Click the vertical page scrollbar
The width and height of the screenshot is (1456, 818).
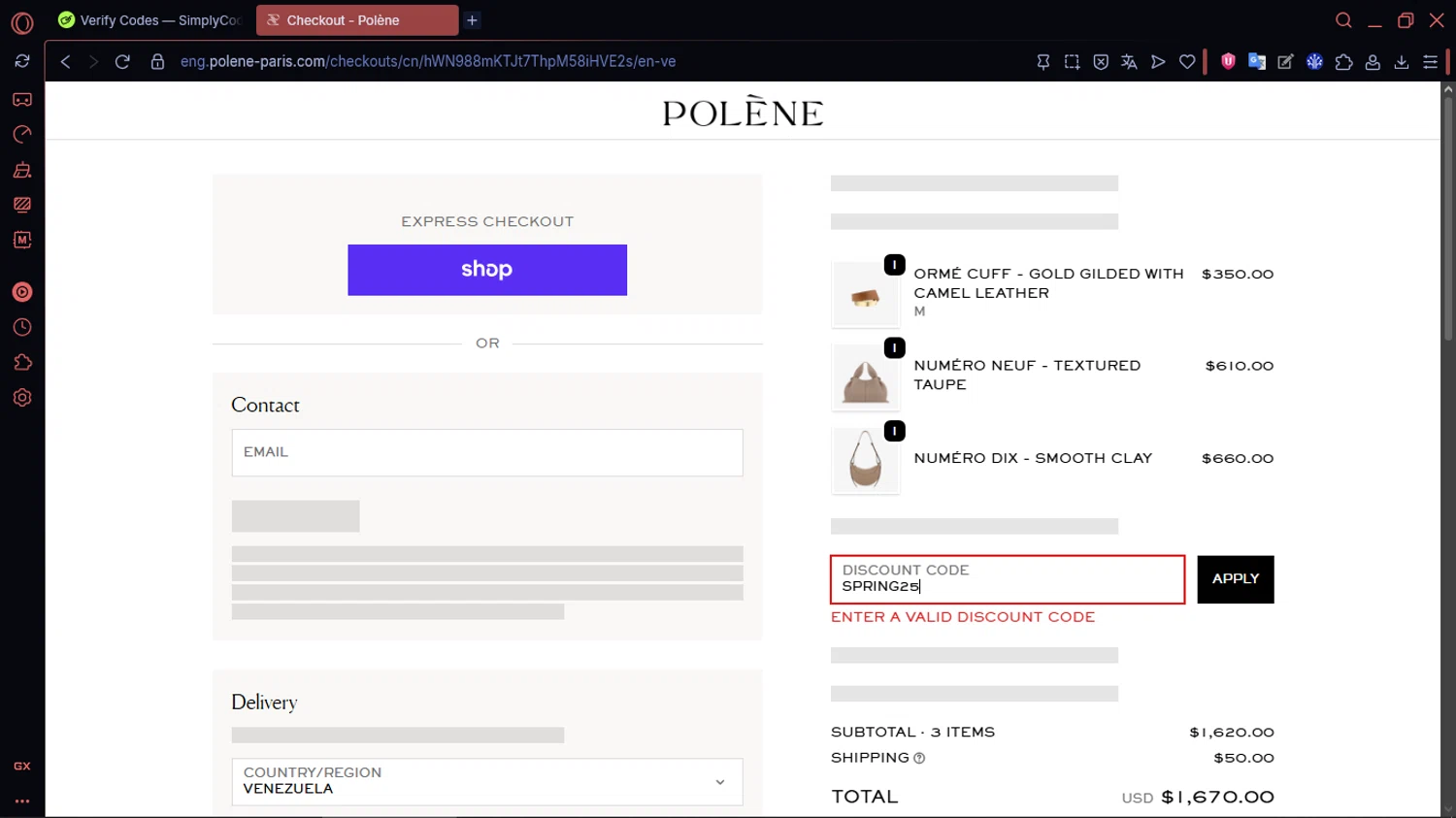click(1448, 218)
